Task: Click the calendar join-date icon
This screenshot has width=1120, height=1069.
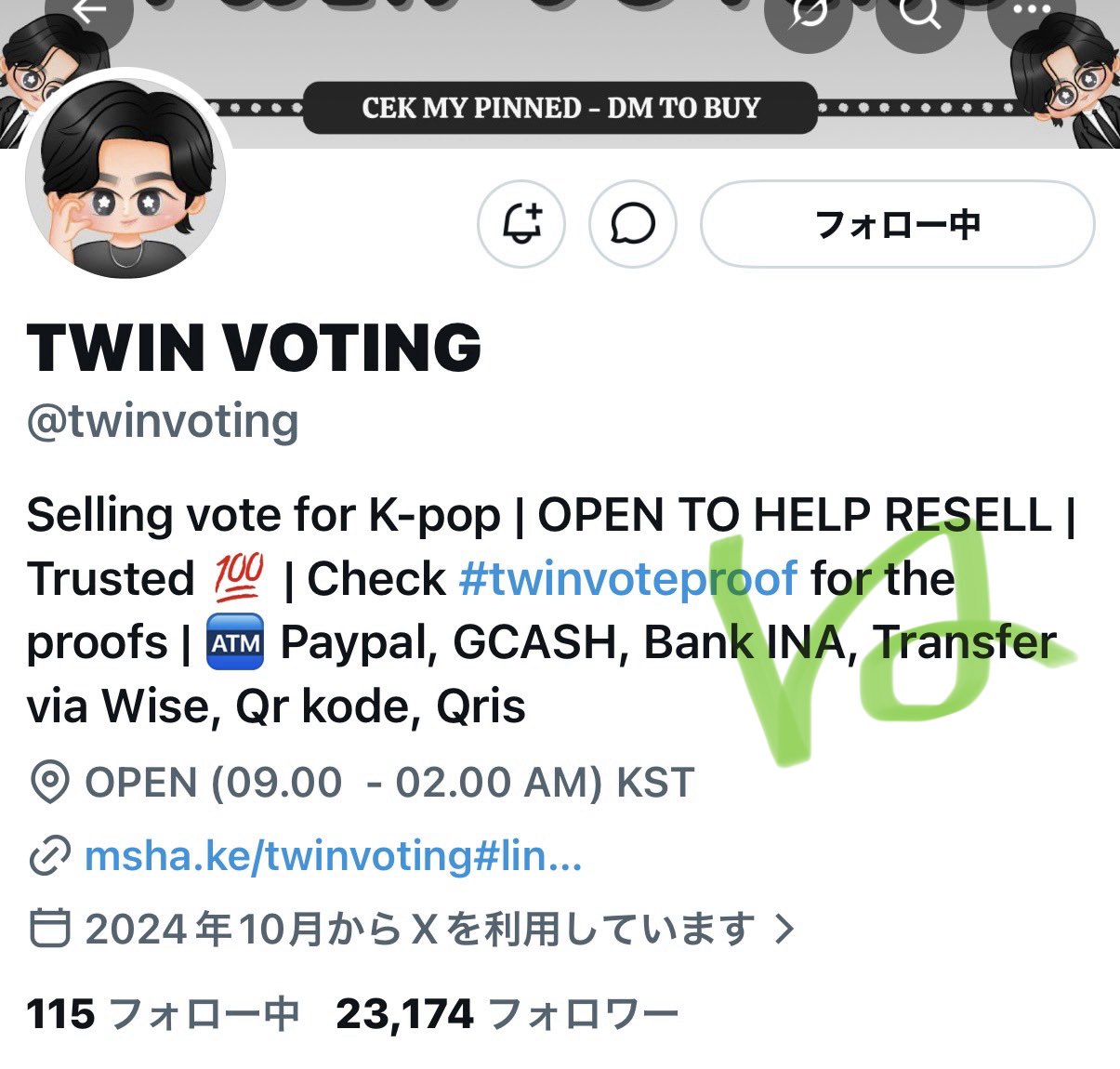Action: click(49, 928)
